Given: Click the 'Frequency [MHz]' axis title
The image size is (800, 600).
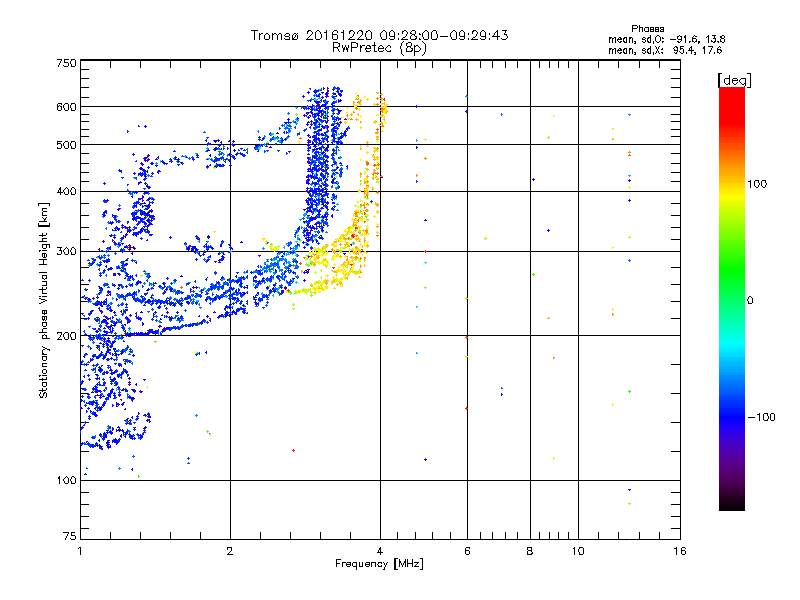Looking at the screenshot, I should tap(379, 564).
